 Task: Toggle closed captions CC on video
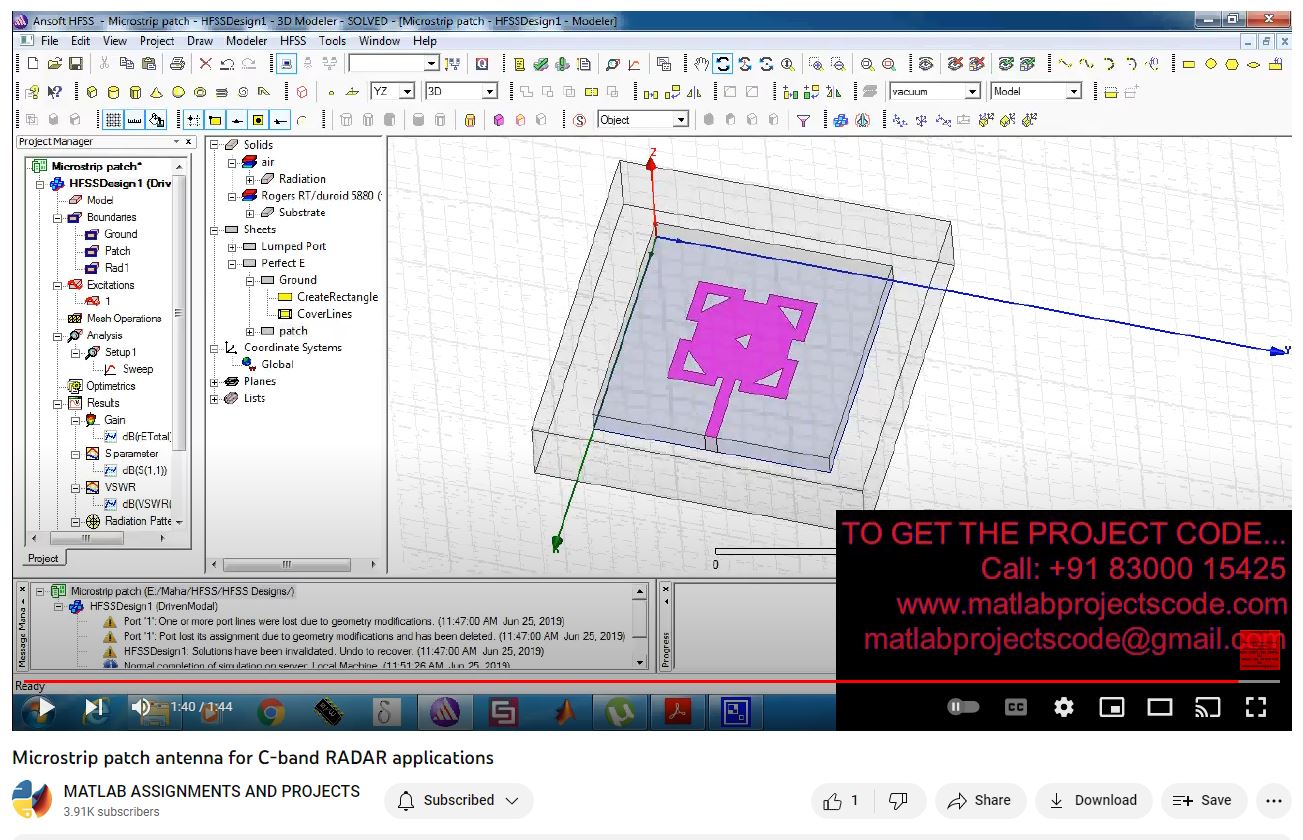(1016, 707)
